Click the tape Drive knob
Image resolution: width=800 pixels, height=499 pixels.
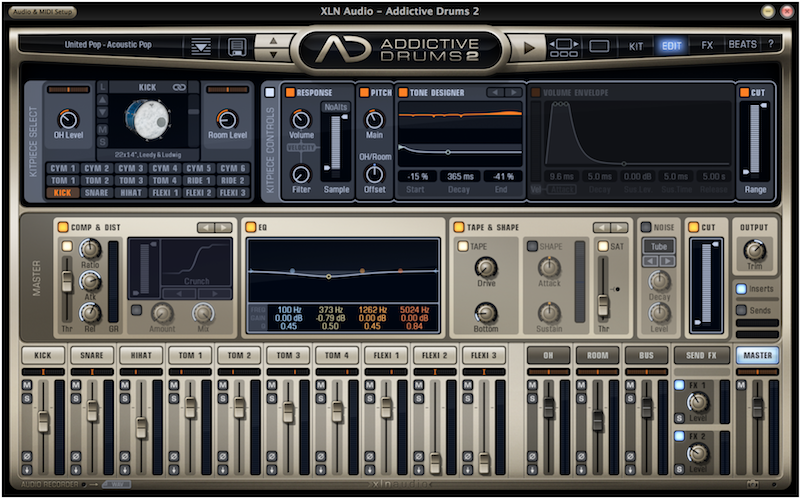click(x=486, y=268)
